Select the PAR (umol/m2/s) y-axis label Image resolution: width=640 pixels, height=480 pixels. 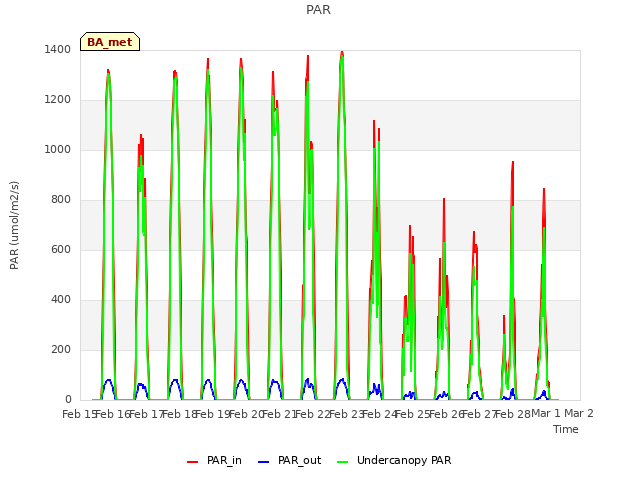[14, 225]
